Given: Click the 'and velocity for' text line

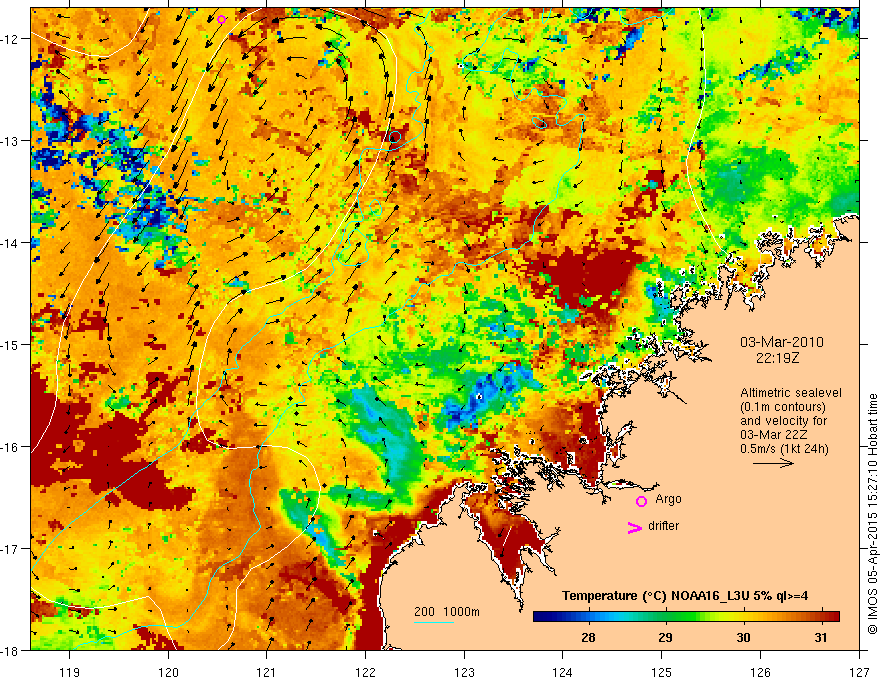Looking at the screenshot, I should coord(783,421).
